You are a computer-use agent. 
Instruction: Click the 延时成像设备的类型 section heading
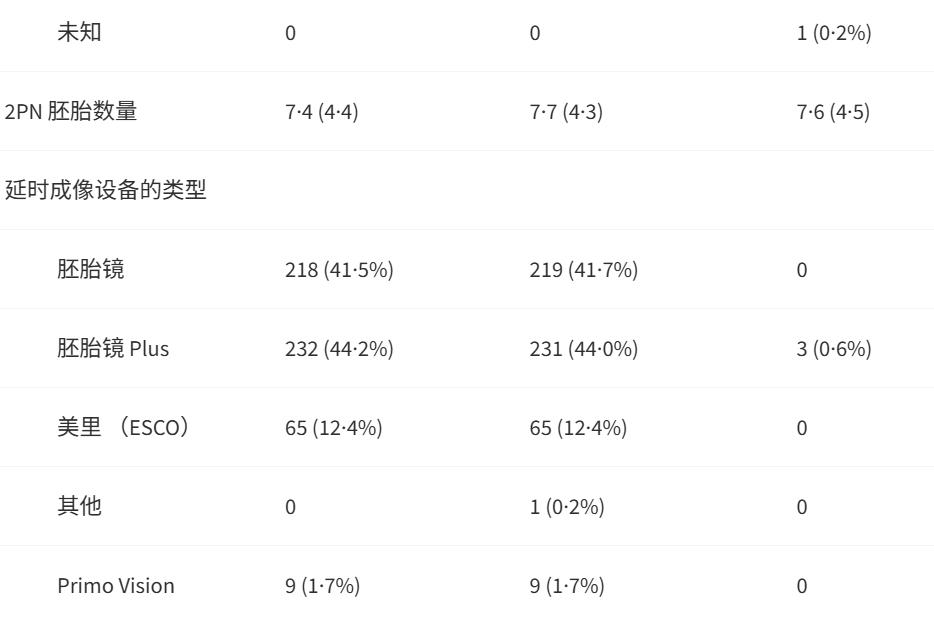coord(105,190)
